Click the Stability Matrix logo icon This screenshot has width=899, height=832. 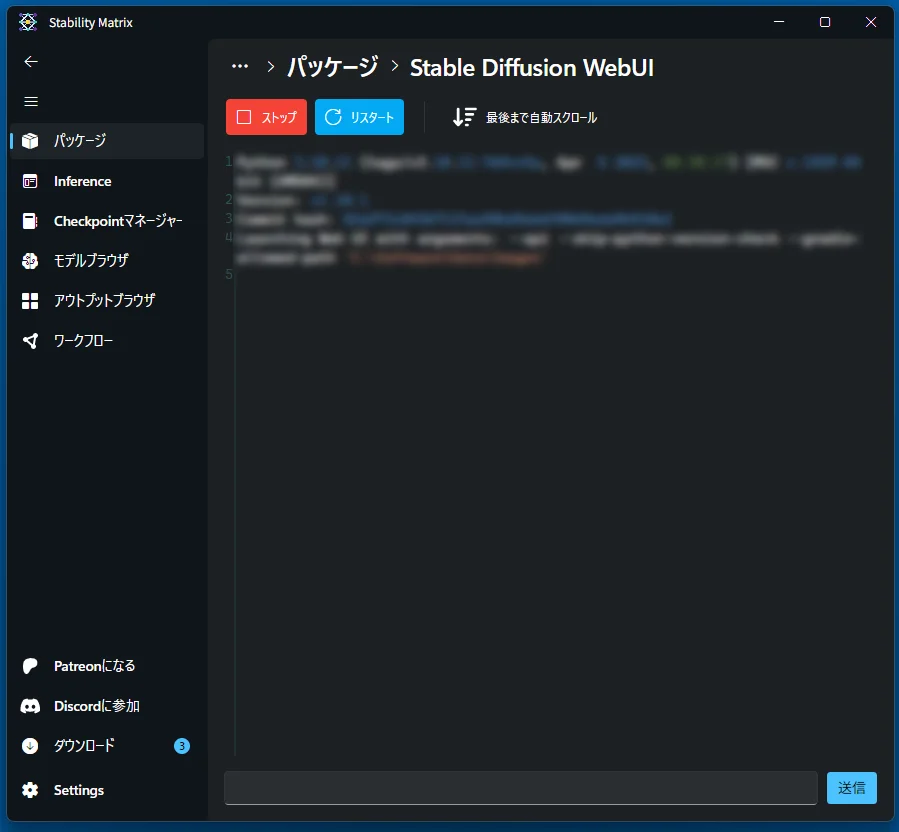27,21
